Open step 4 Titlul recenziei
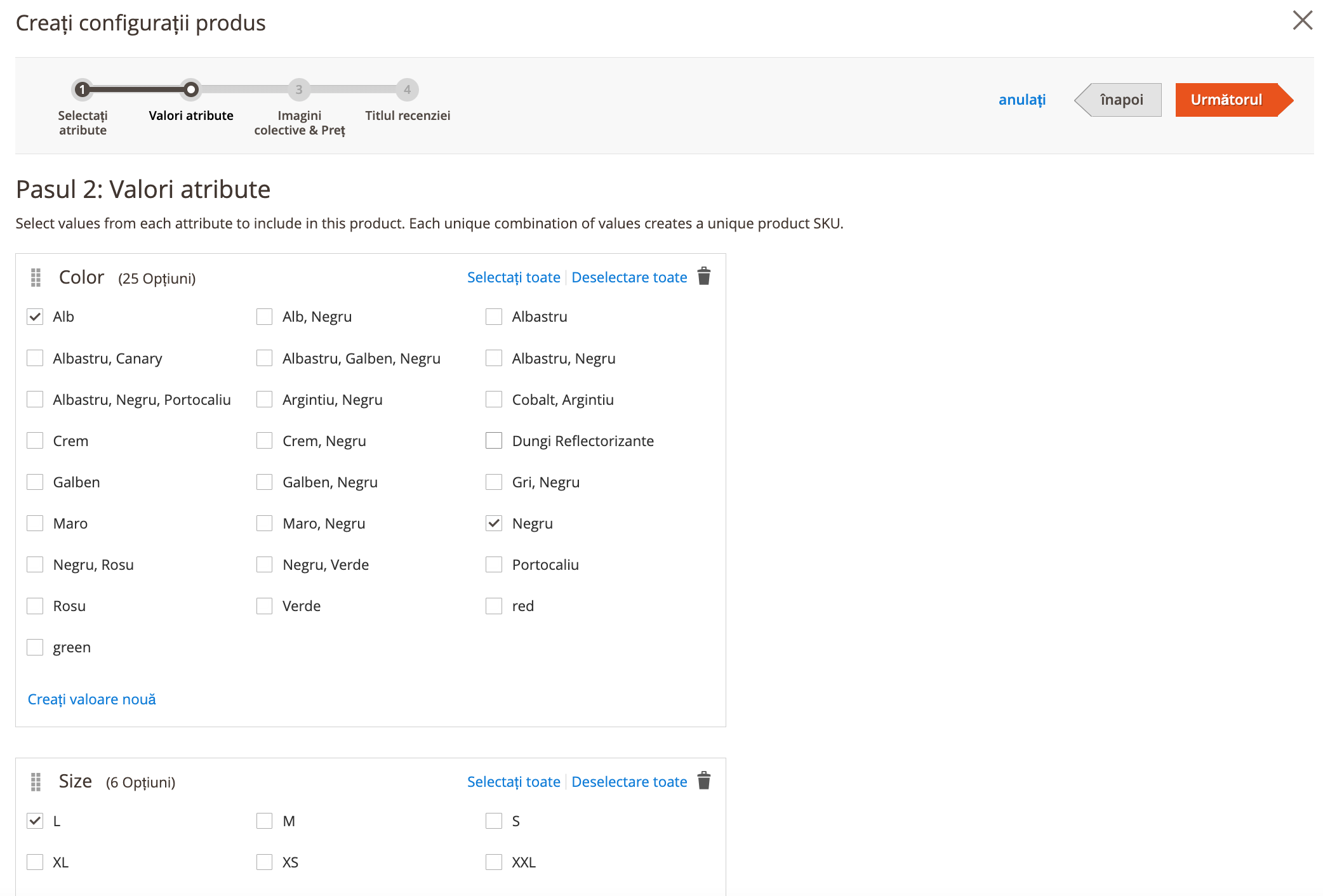The image size is (1323, 896). (407, 89)
